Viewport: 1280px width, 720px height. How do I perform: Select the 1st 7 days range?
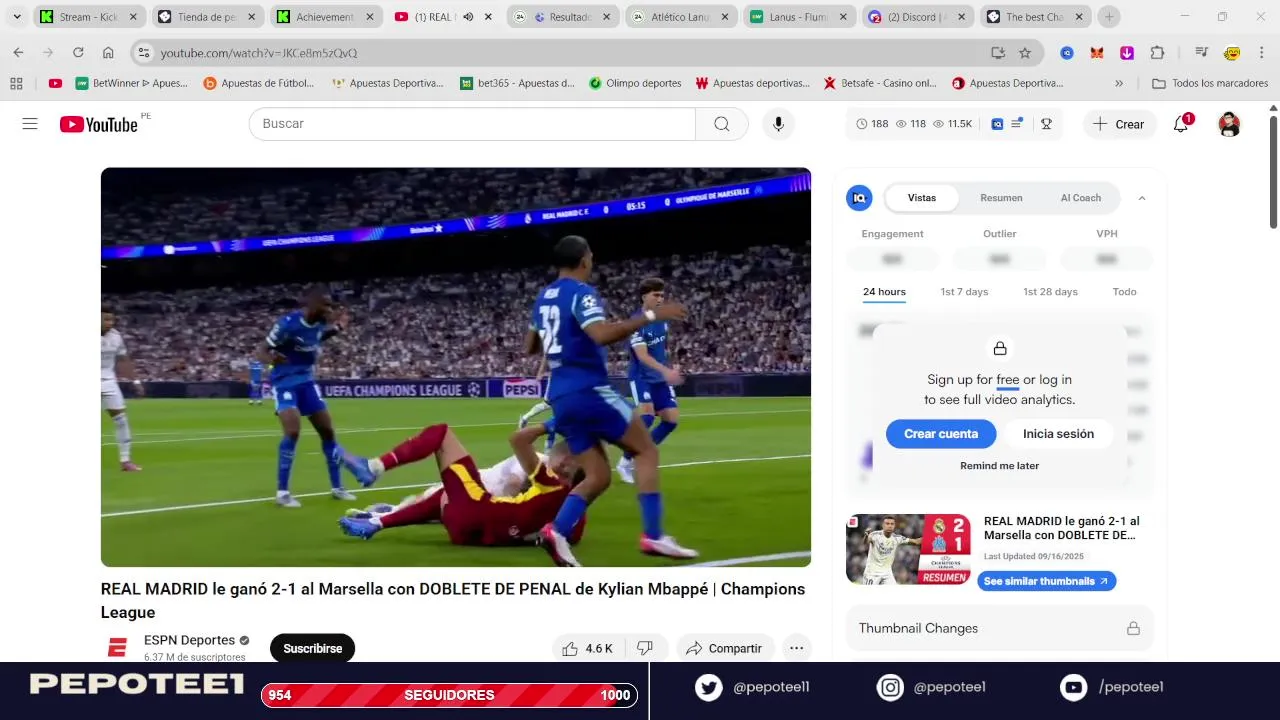point(964,292)
